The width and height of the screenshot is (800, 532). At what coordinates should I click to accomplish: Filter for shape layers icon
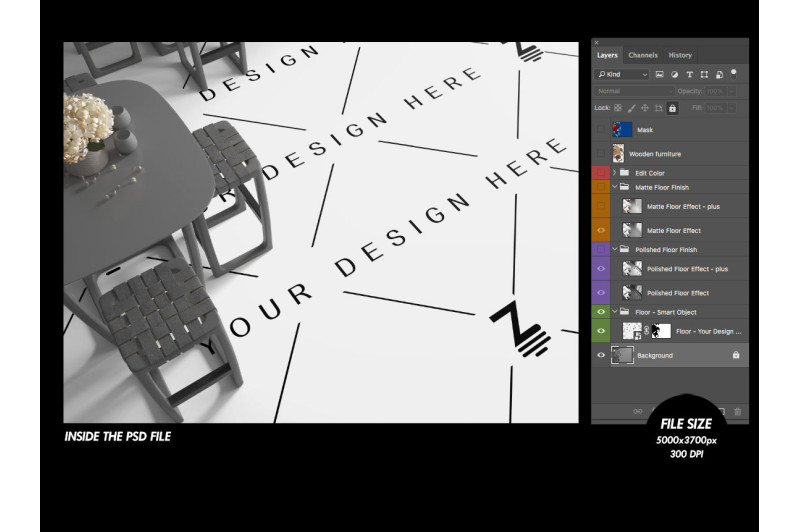[x=704, y=74]
